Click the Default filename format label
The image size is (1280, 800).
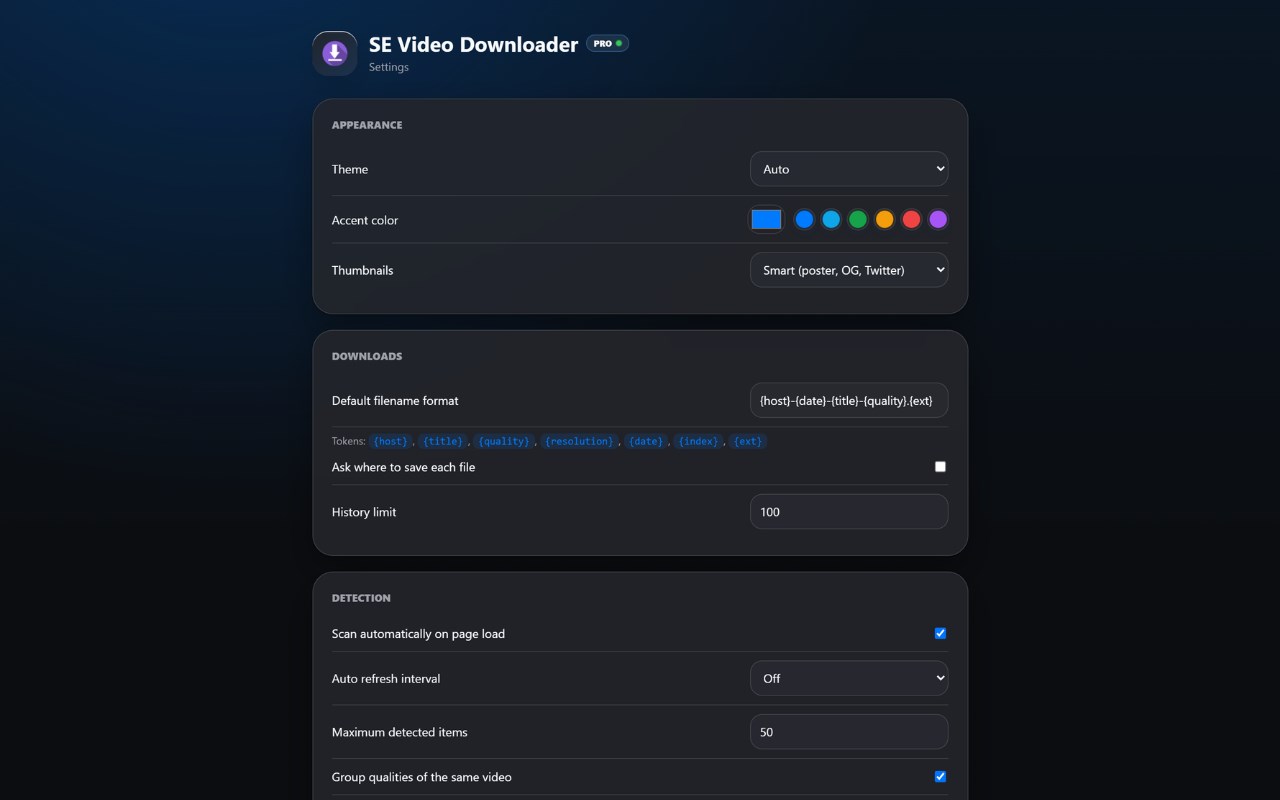pyautogui.click(x=395, y=401)
